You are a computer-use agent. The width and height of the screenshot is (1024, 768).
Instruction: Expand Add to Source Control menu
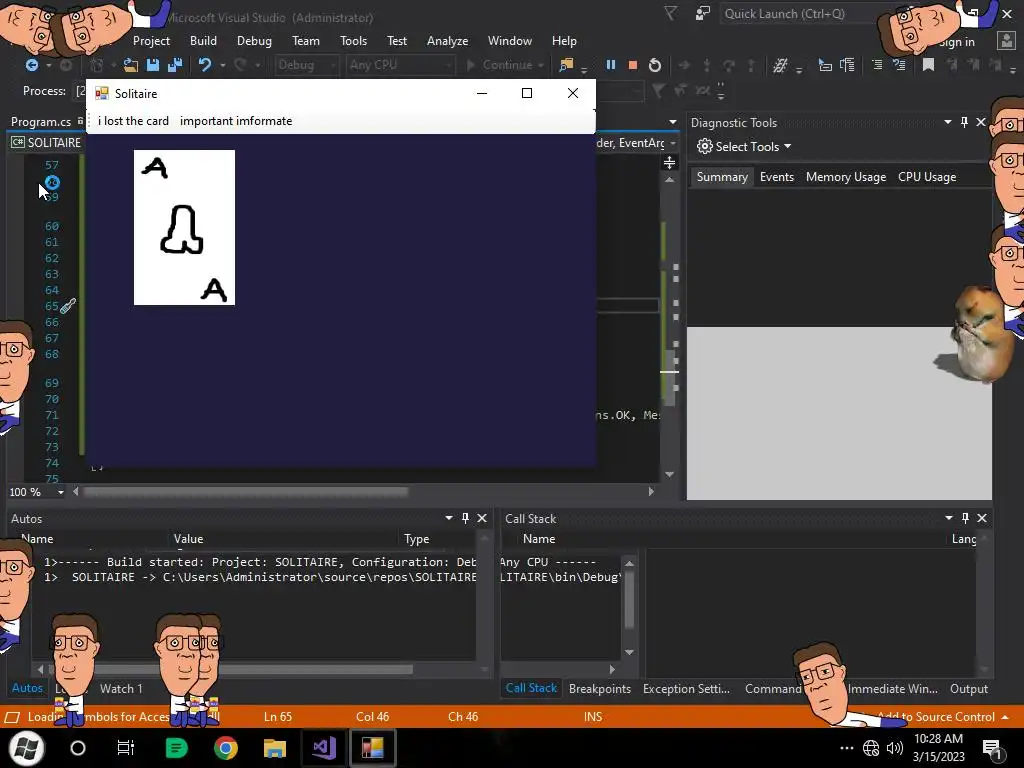pyautogui.click(x=1004, y=716)
